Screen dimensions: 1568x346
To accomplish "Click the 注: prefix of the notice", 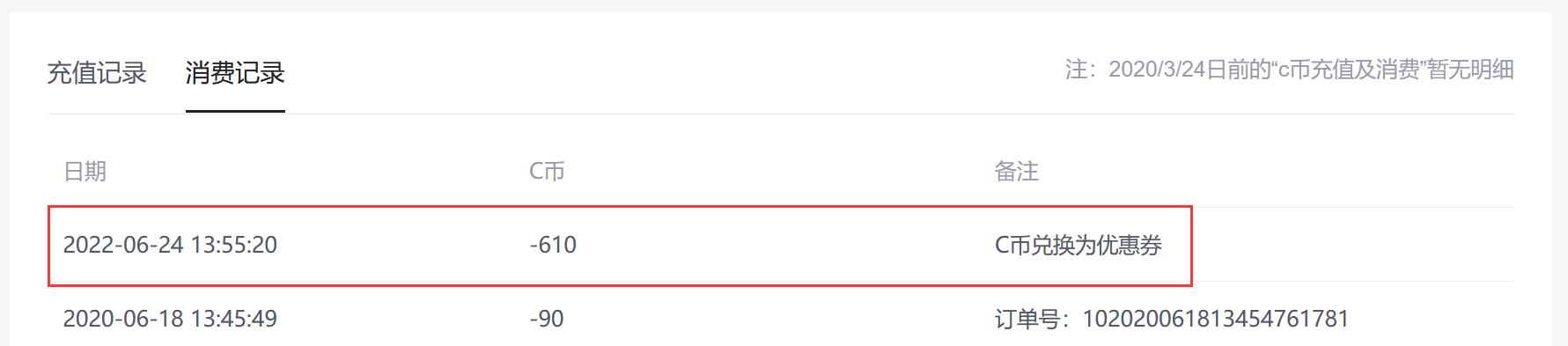I will 1081,70.
